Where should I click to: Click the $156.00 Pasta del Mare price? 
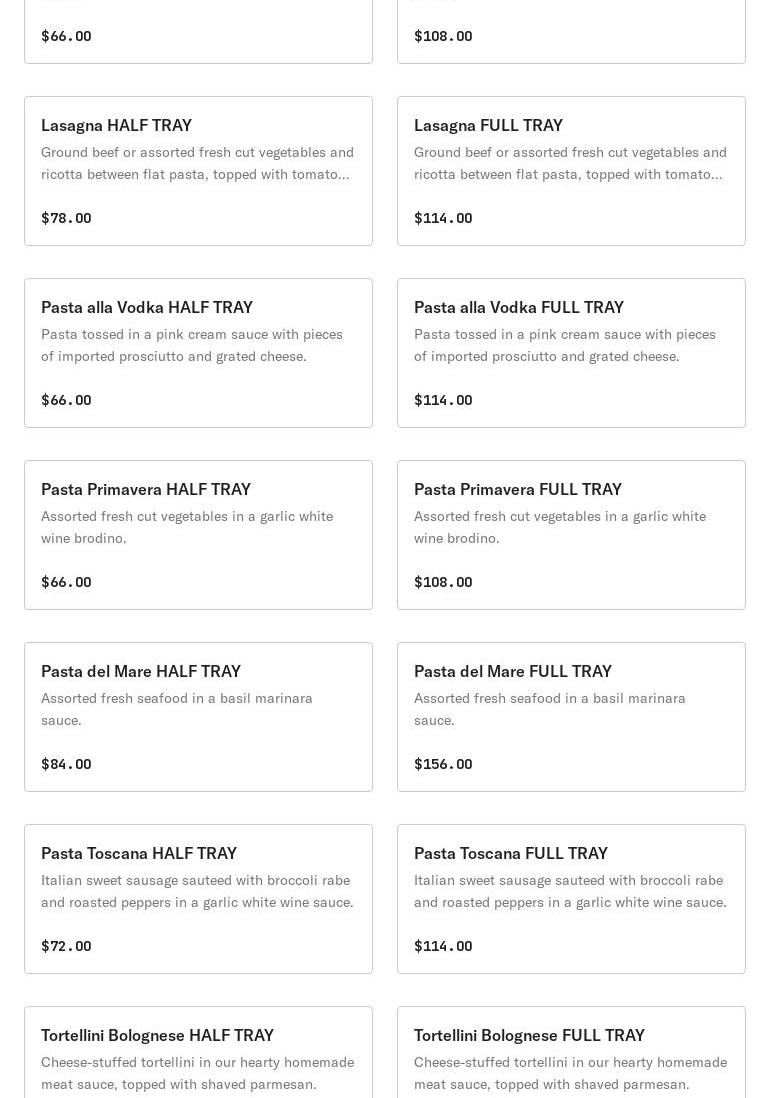click(443, 764)
